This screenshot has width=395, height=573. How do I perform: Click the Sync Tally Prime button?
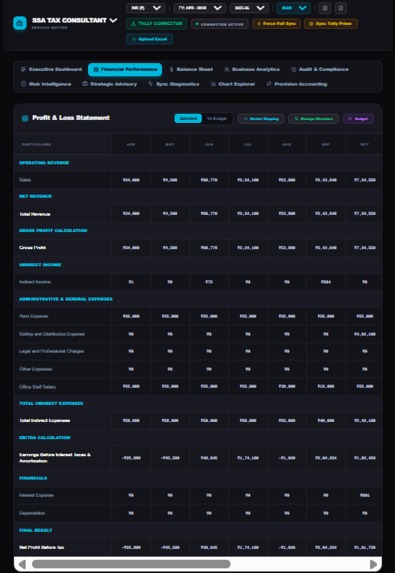[331, 24]
